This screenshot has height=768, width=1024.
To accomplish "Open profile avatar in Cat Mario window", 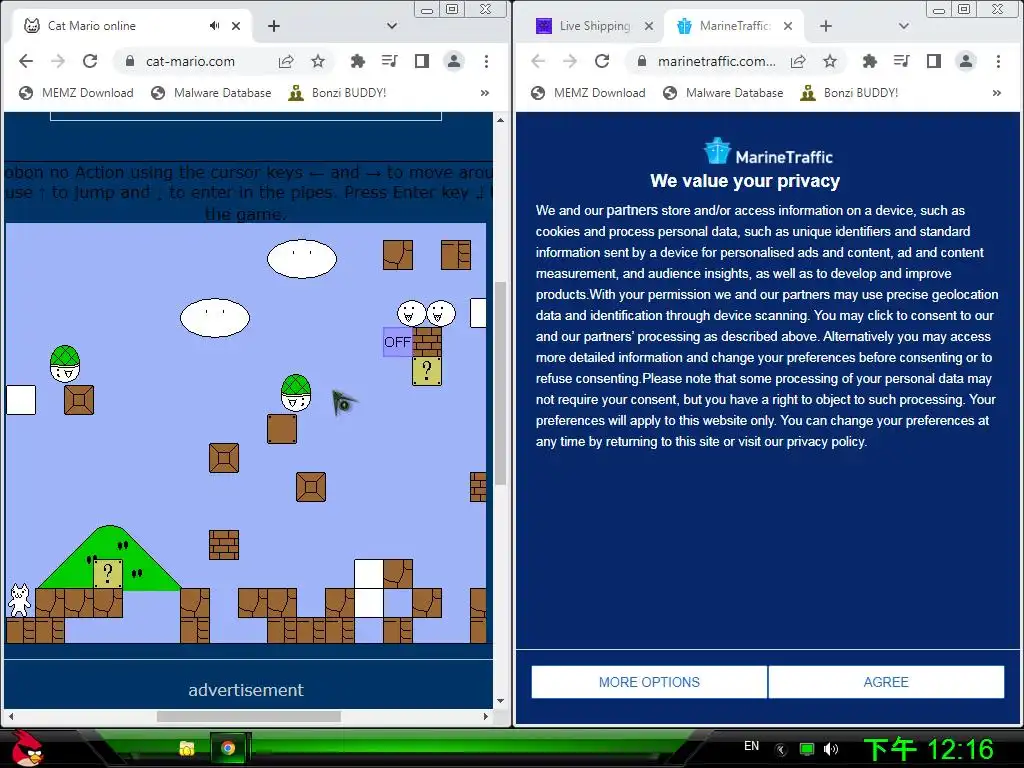I will [x=454, y=61].
